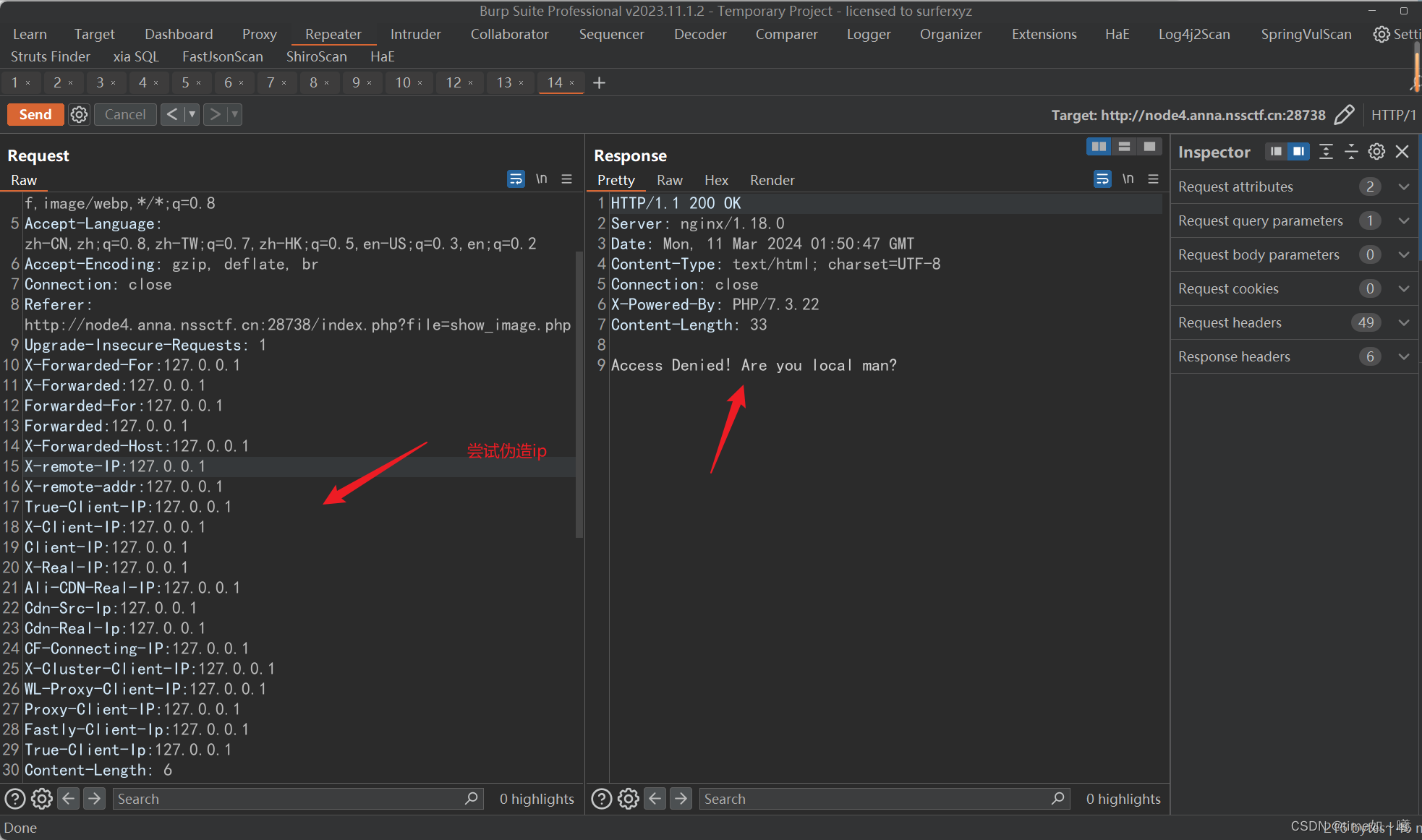Image resolution: width=1422 pixels, height=840 pixels.
Task: Dock Inspector layout left icon
Action: pyautogui.click(x=1276, y=151)
